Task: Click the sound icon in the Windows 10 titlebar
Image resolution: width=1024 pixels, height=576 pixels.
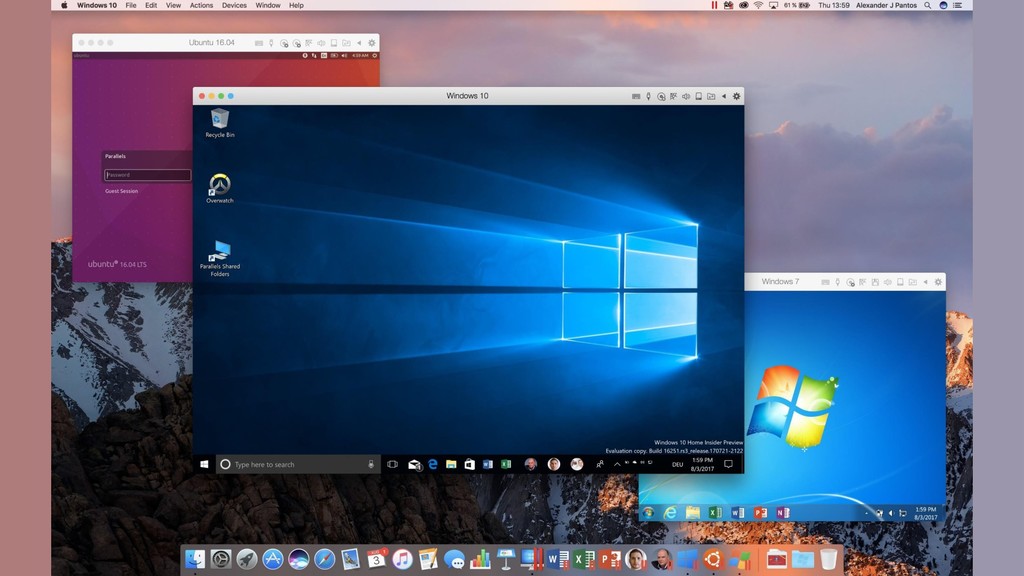Action: [x=686, y=96]
